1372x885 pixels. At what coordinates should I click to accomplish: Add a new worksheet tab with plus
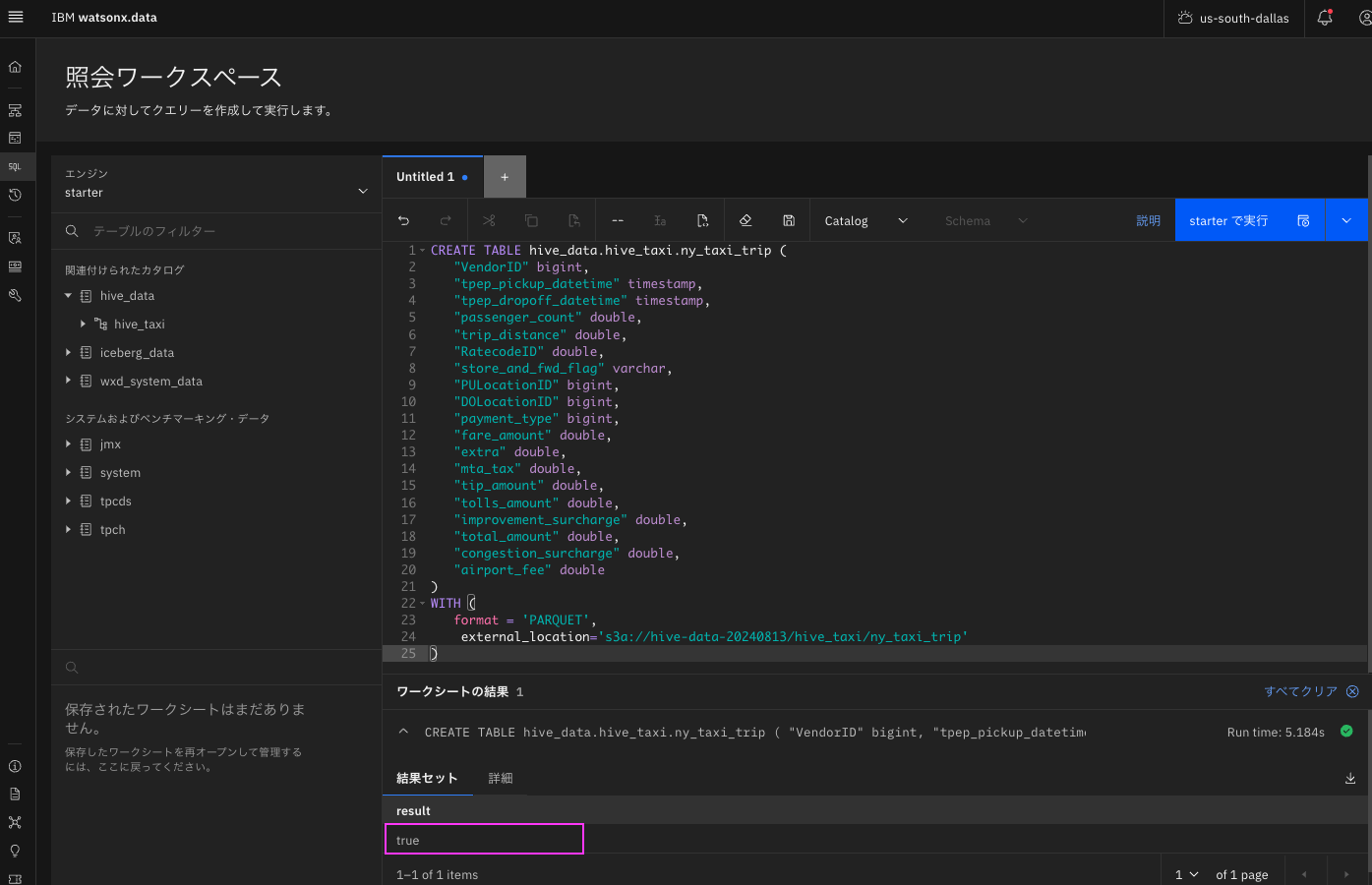[505, 177]
